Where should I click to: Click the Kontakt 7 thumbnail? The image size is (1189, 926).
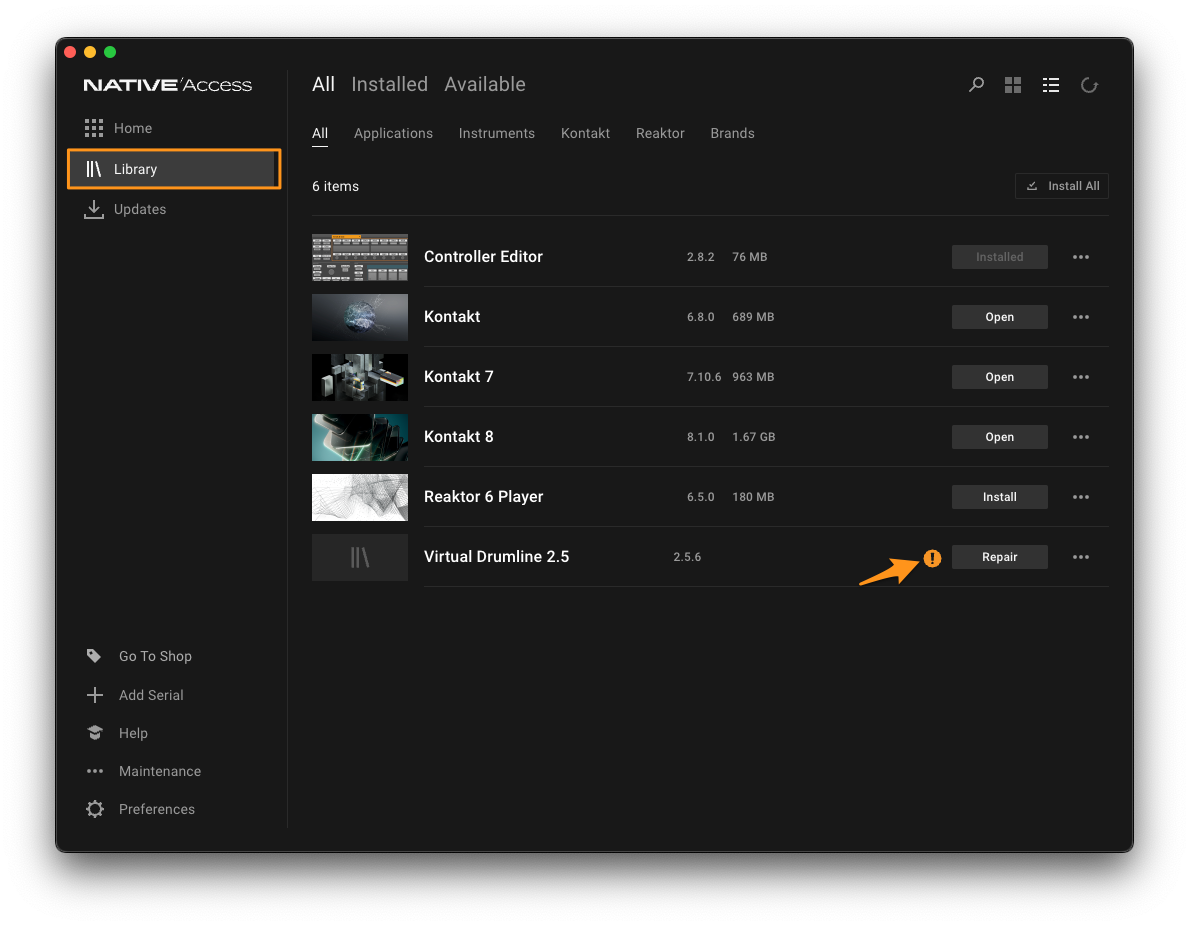[360, 377]
